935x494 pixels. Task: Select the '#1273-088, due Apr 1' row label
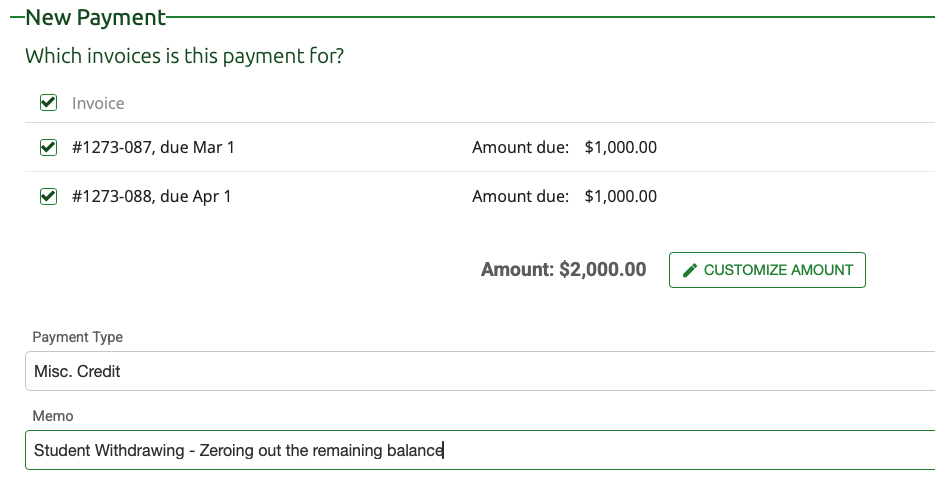(151, 197)
